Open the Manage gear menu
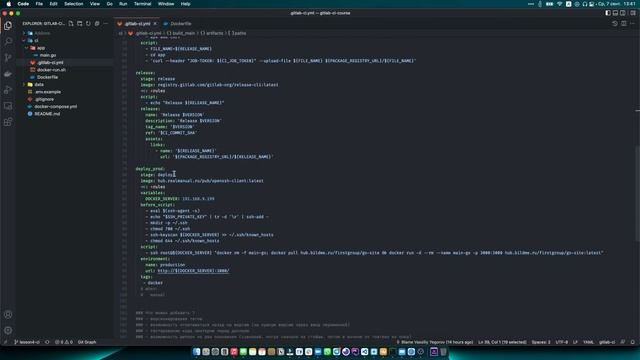640x360 pixels. click(x=8, y=331)
